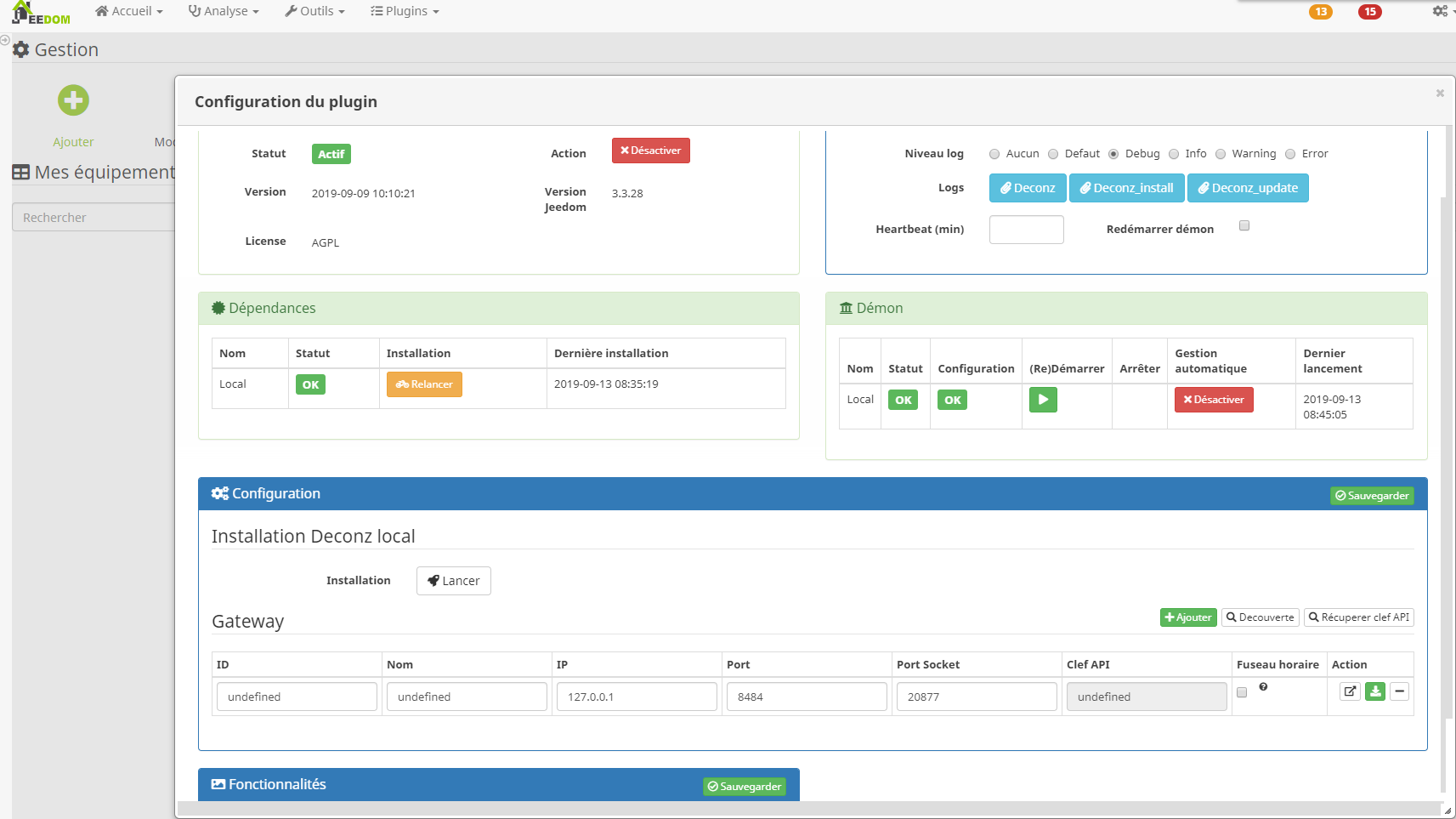The width and height of the screenshot is (1456, 819).
Task: Click the timezone help question mark icon
Action: point(1263,686)
